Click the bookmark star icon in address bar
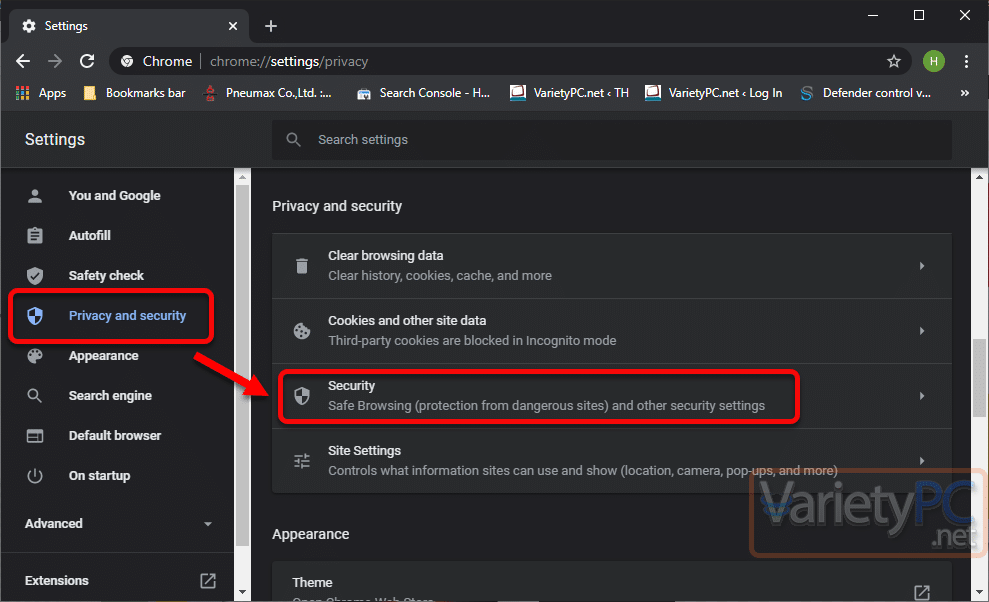This screenshot has width=989, height=602. (x=893, y=61)
